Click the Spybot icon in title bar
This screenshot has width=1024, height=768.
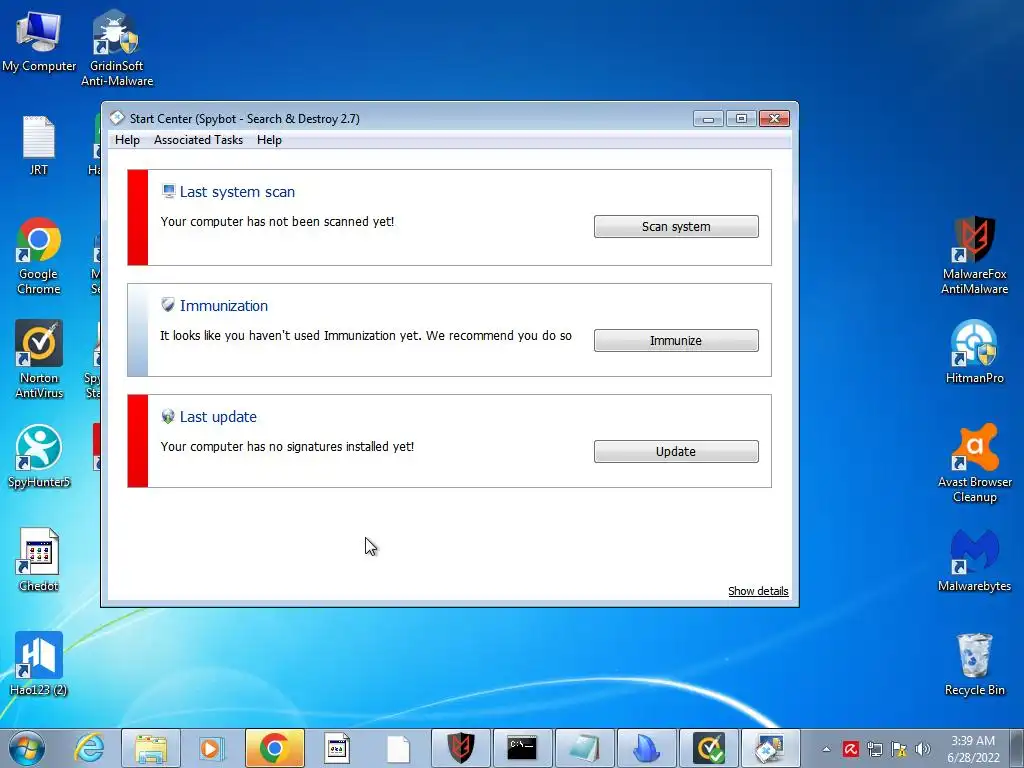tap(117, 118)
